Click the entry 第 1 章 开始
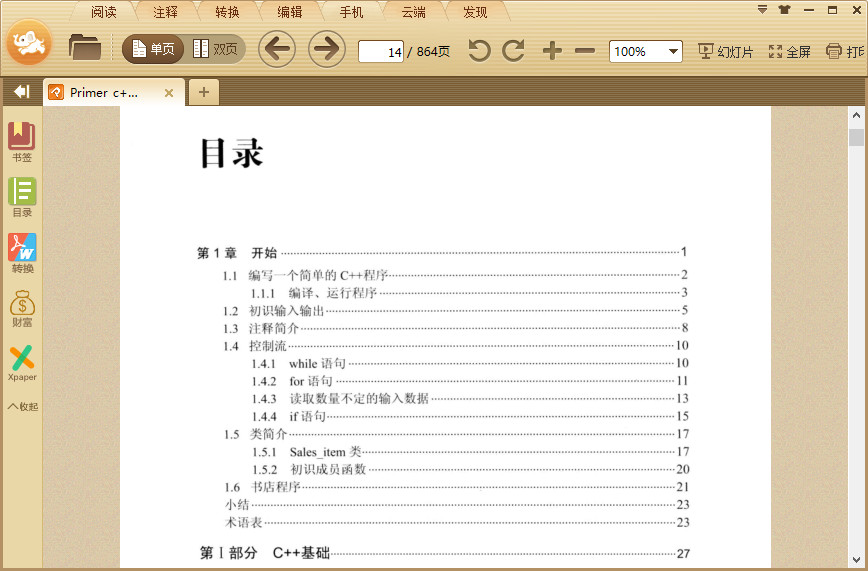868x571 pixels. point(441,253)
